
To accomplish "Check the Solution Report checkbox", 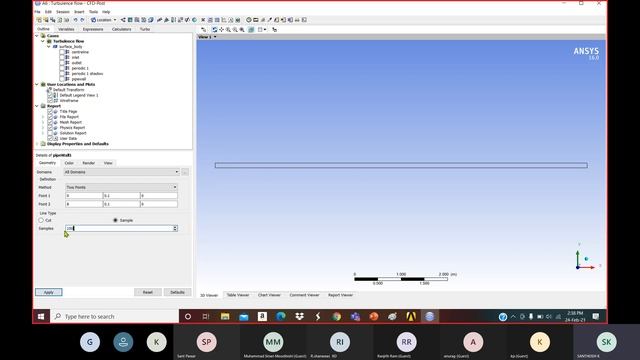I will tap(50, 133).
